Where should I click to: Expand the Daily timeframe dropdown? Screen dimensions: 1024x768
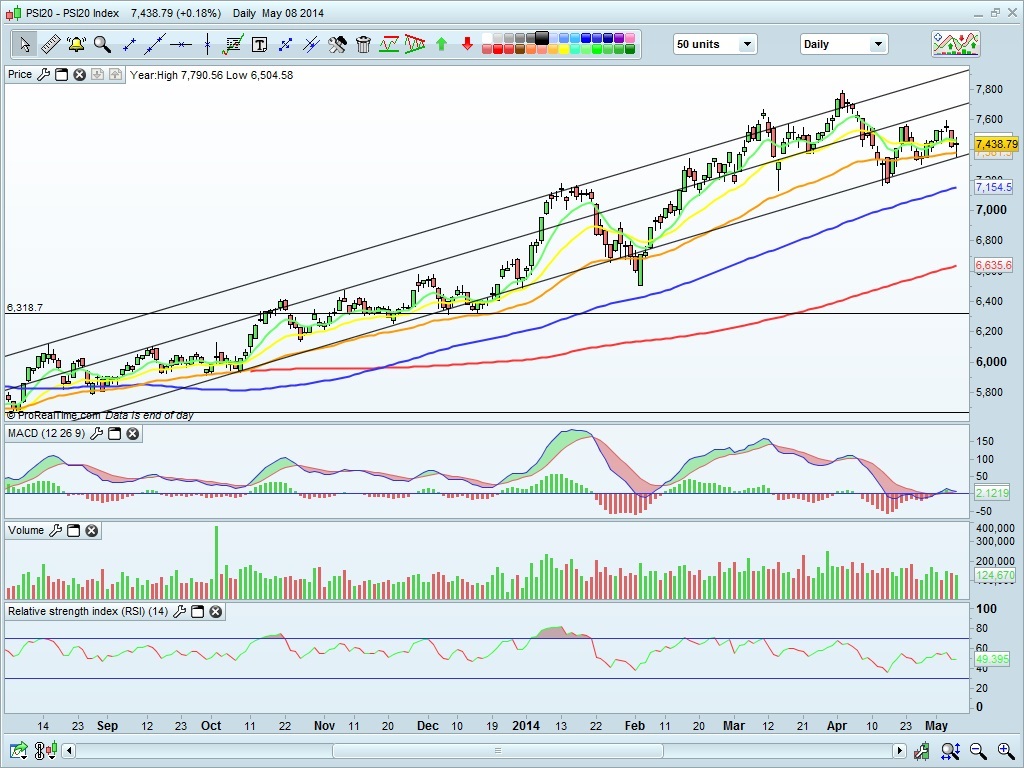(843, 44)
